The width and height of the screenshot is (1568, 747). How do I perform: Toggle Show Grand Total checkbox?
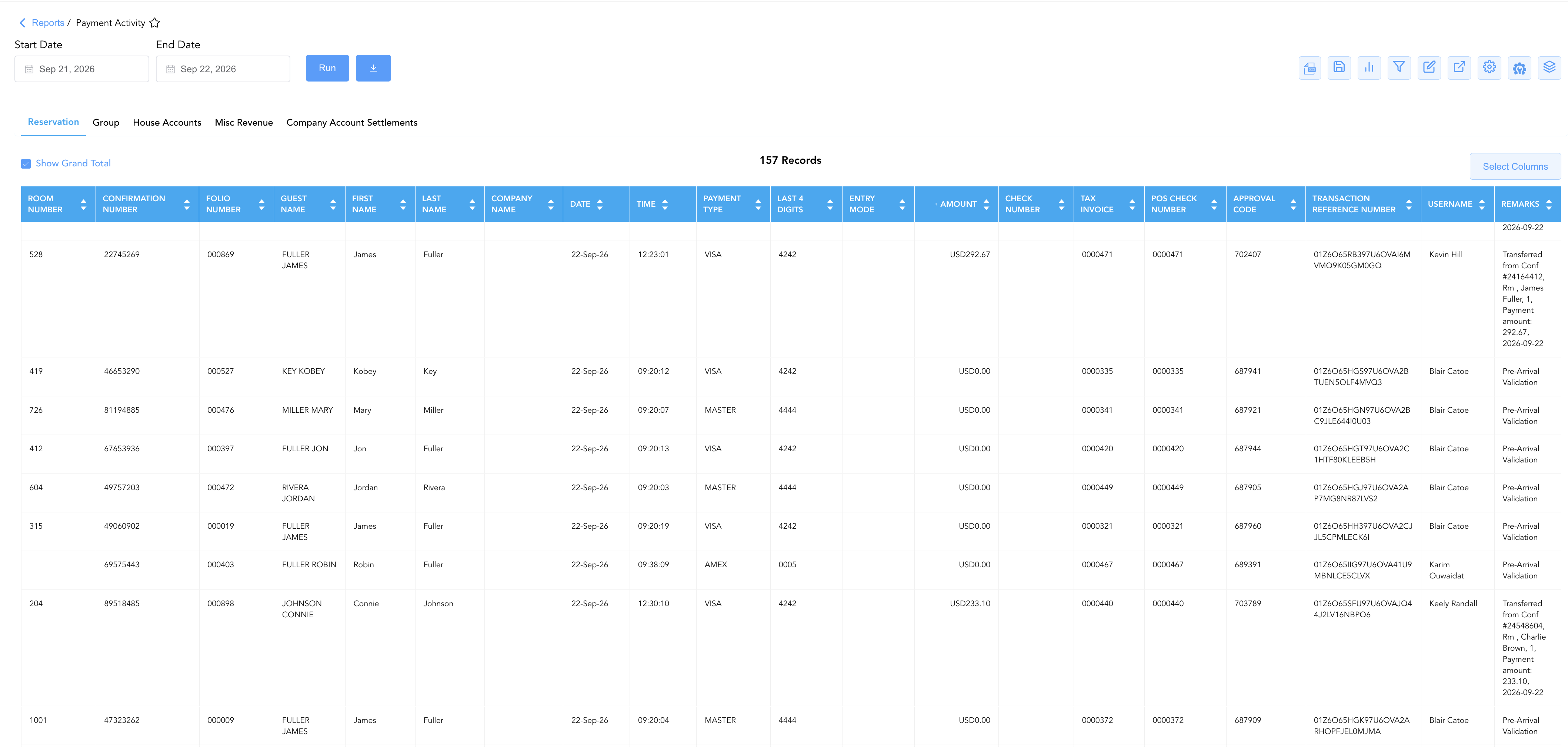coord(26,163)
